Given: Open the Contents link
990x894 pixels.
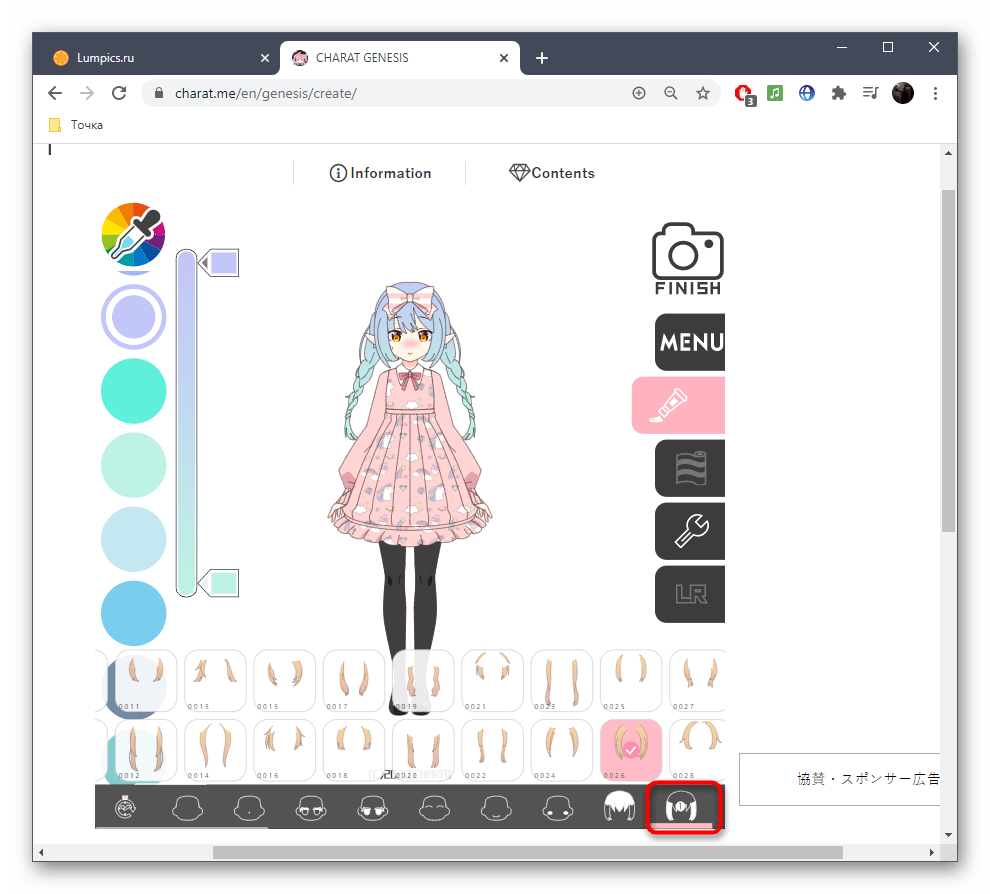Looking at the screenshot, I should point(552,173).
